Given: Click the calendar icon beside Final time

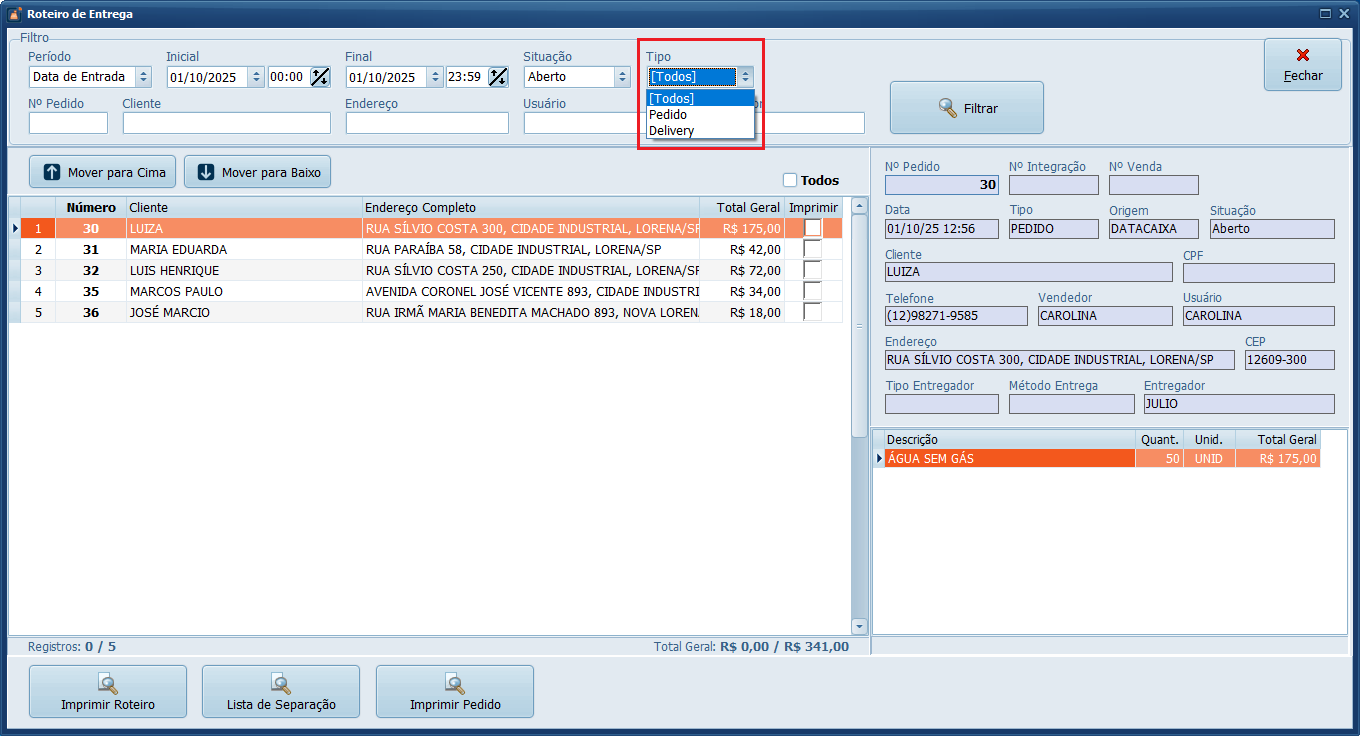Looking at the screenshot, I should [498, 77].
